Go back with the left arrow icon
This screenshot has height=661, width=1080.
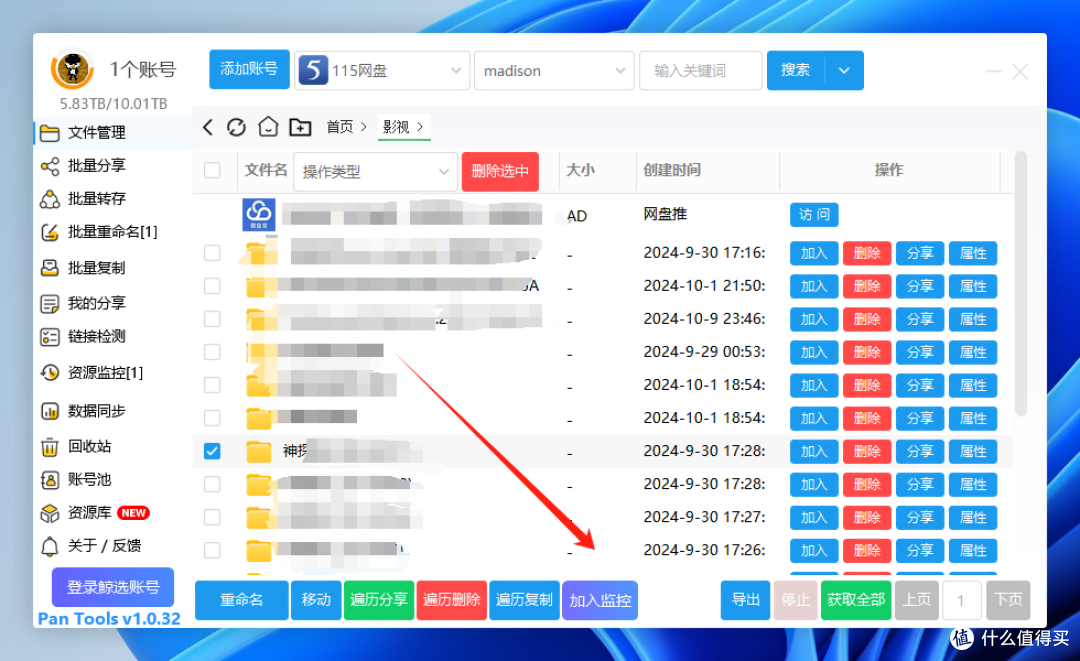coord(208,127)
